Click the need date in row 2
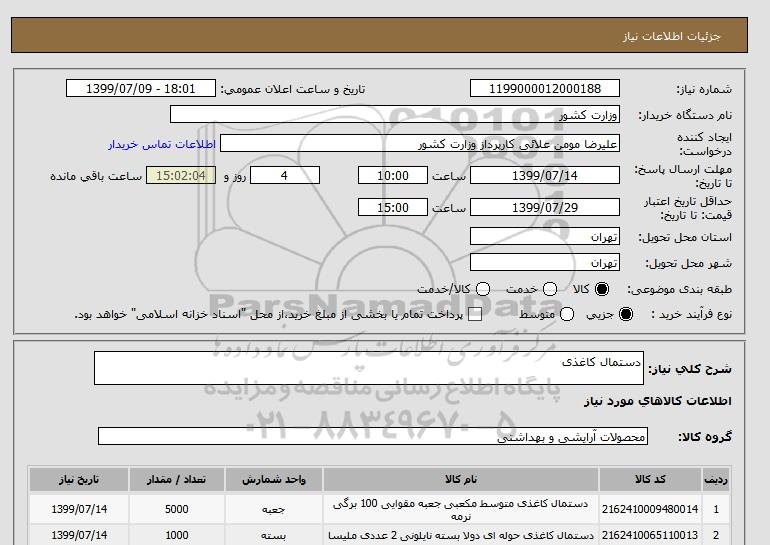Screen dimensions: 770x545 tap(79, 535)
